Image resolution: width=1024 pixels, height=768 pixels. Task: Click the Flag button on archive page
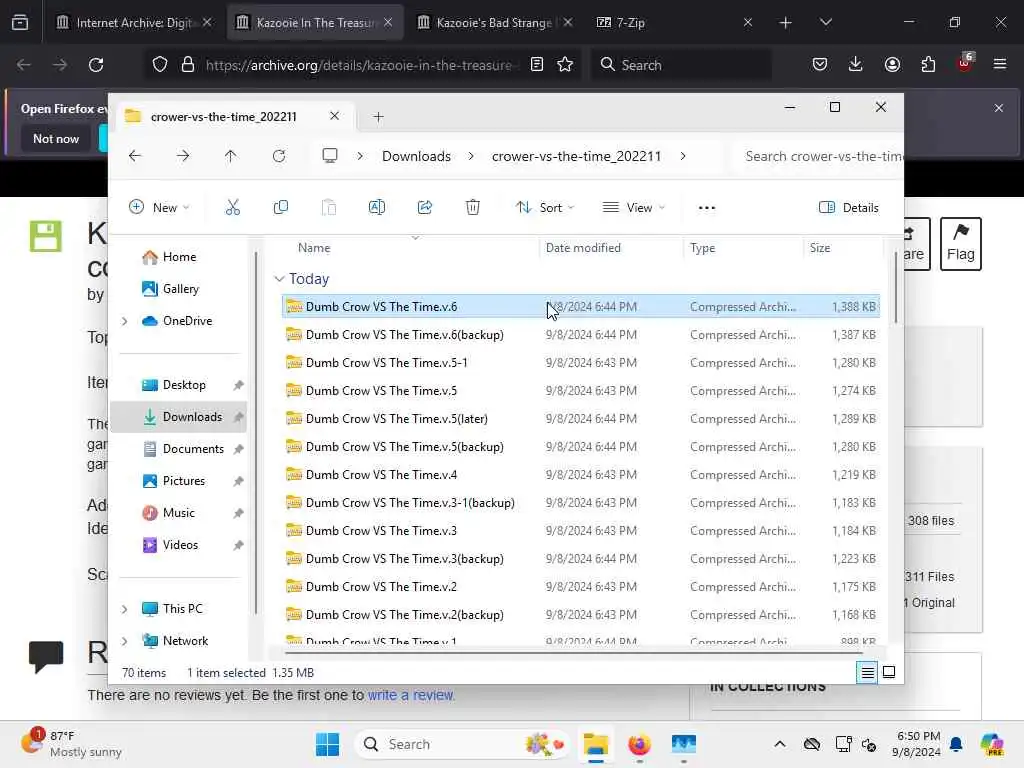pyautogui.click(x=961, y=244)
